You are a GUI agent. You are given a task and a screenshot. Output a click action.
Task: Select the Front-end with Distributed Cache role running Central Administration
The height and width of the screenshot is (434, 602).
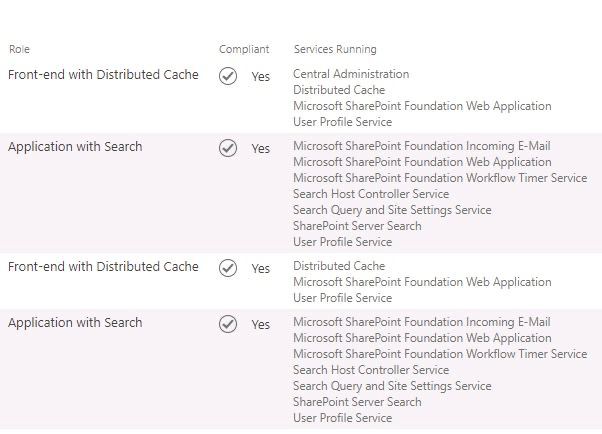point(103,75)
